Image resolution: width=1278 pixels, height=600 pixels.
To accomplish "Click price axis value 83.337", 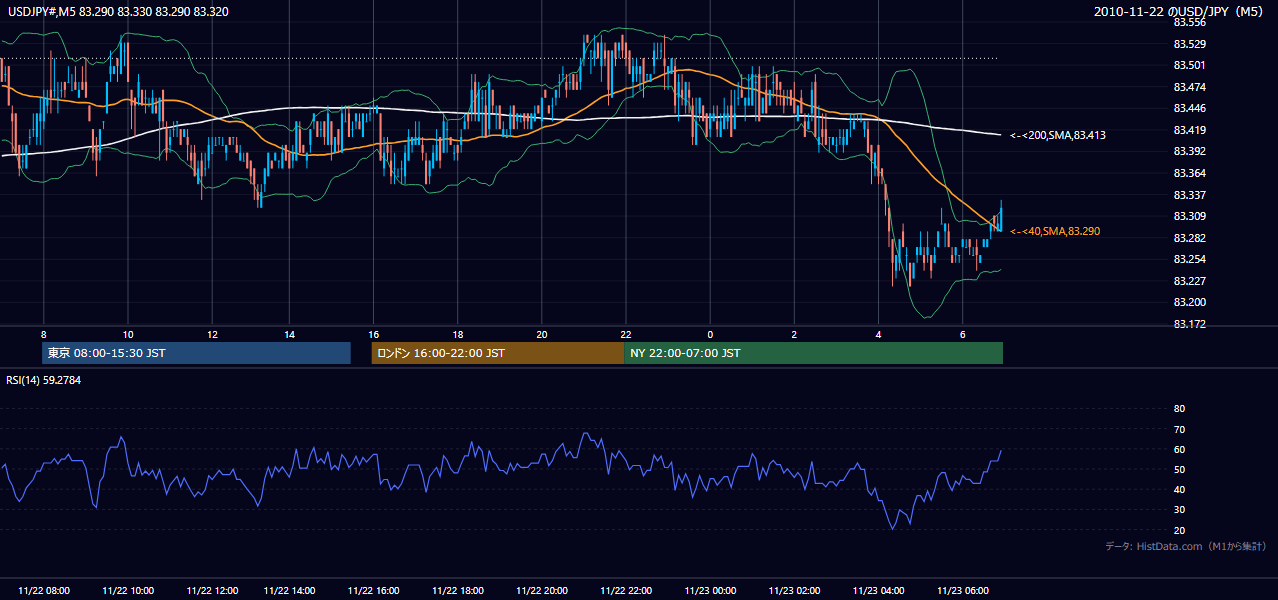I will pos(1189,195).
